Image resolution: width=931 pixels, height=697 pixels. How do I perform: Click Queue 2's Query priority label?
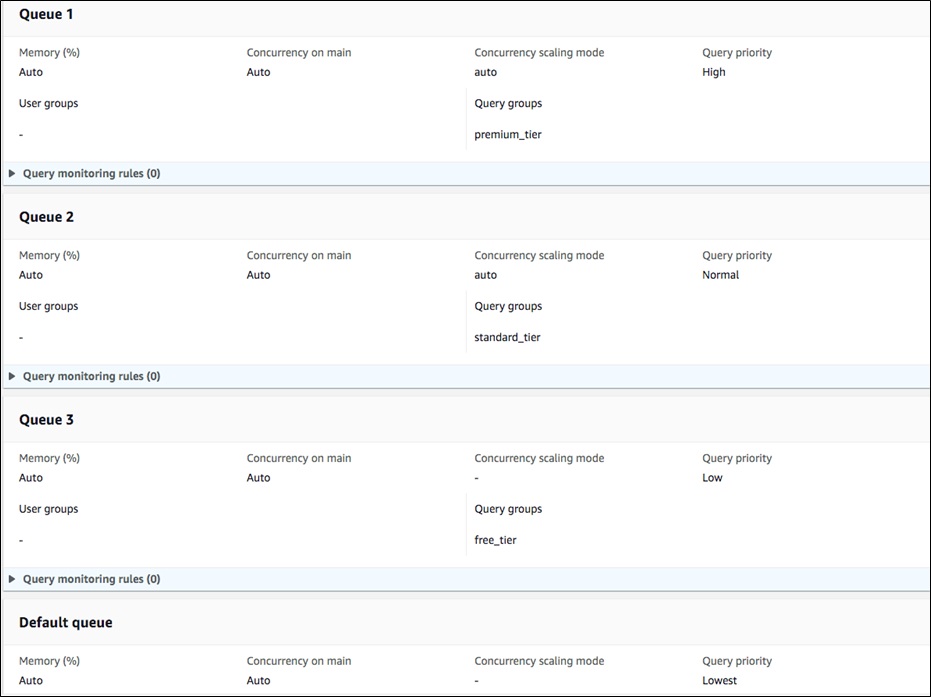click(737, 255)
